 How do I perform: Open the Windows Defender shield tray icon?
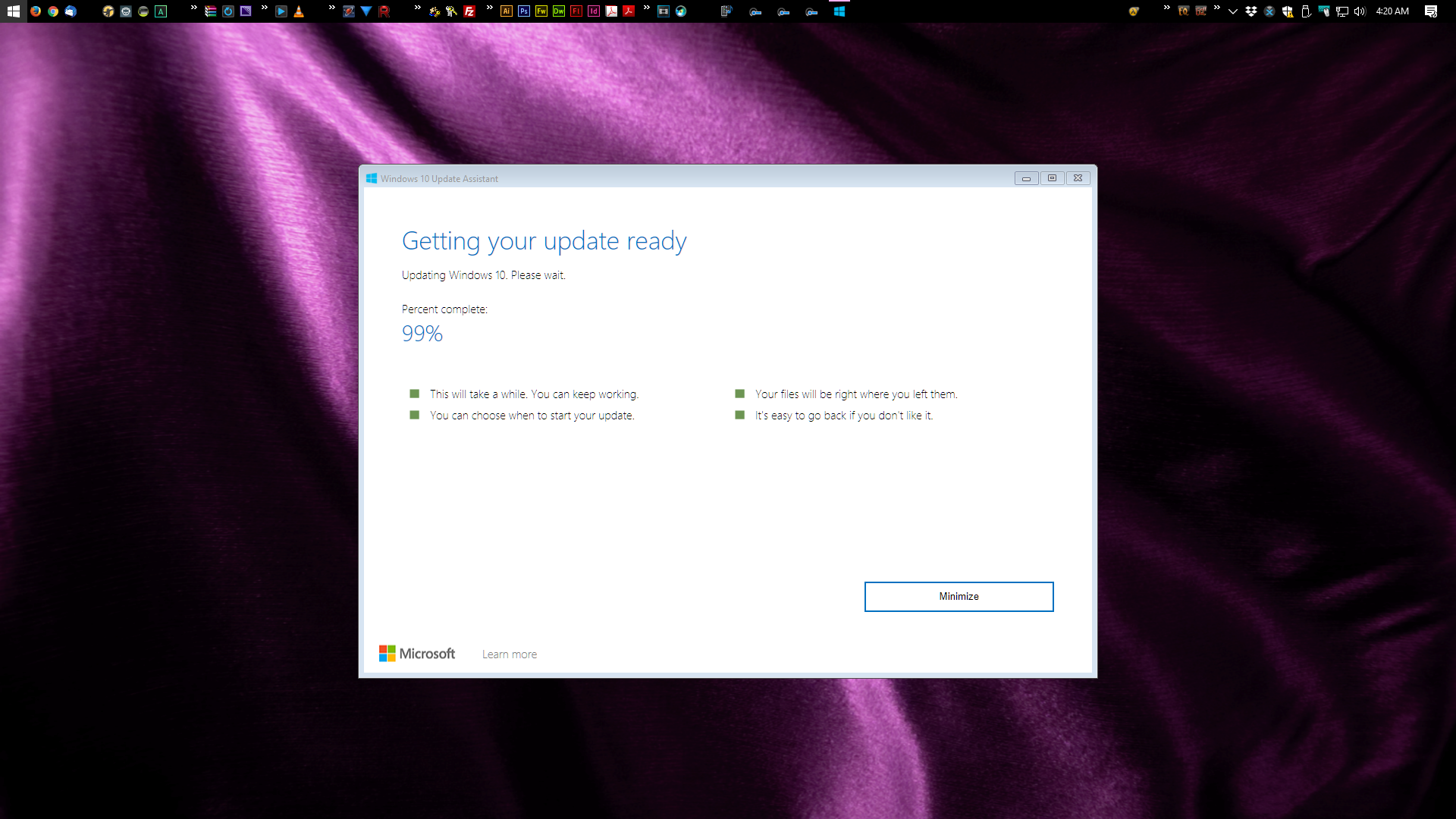[x=1288, y=11]
